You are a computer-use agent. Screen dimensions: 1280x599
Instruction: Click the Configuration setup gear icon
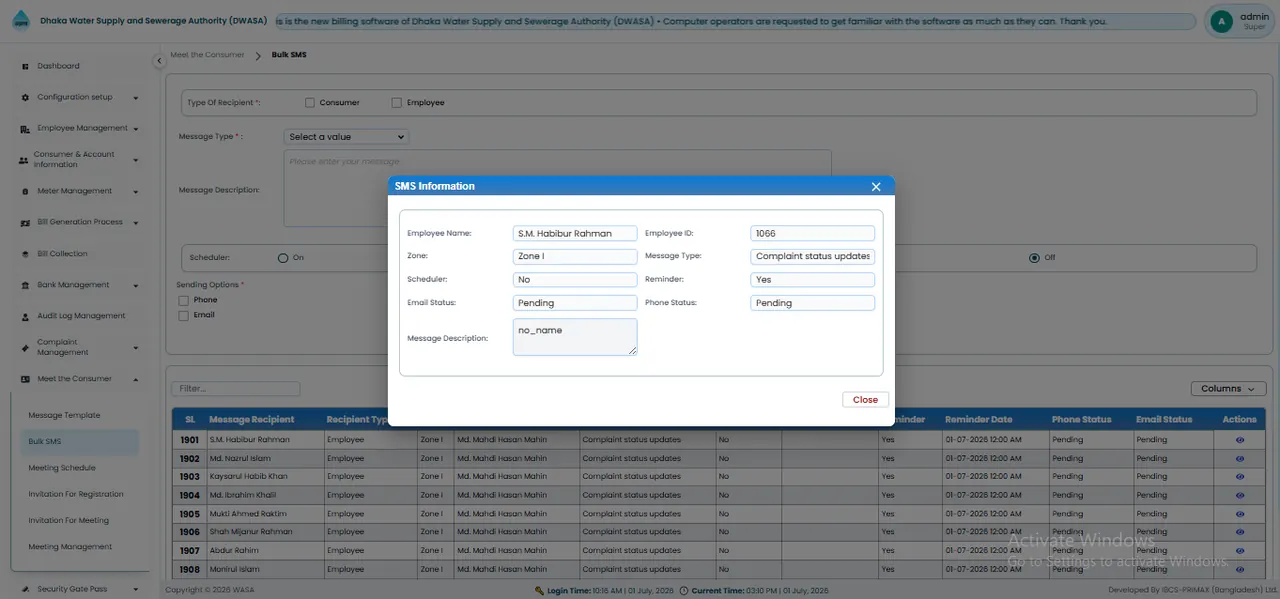pos(25,97)
